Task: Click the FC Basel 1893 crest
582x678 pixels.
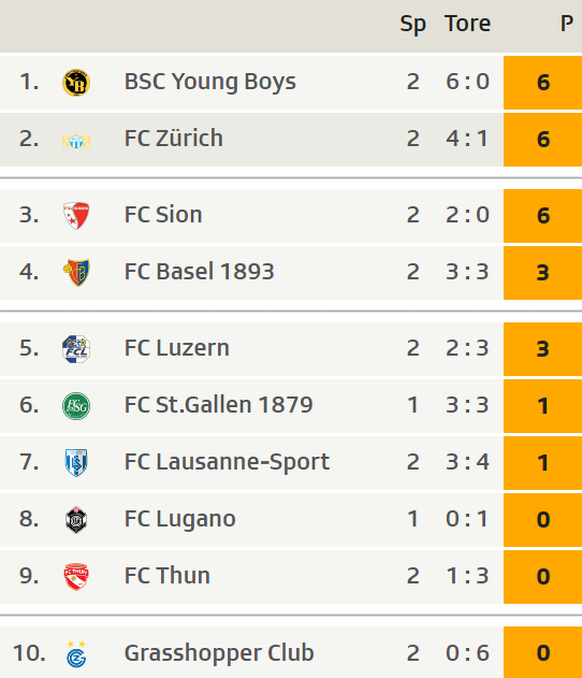Action: tap(76, 272)
